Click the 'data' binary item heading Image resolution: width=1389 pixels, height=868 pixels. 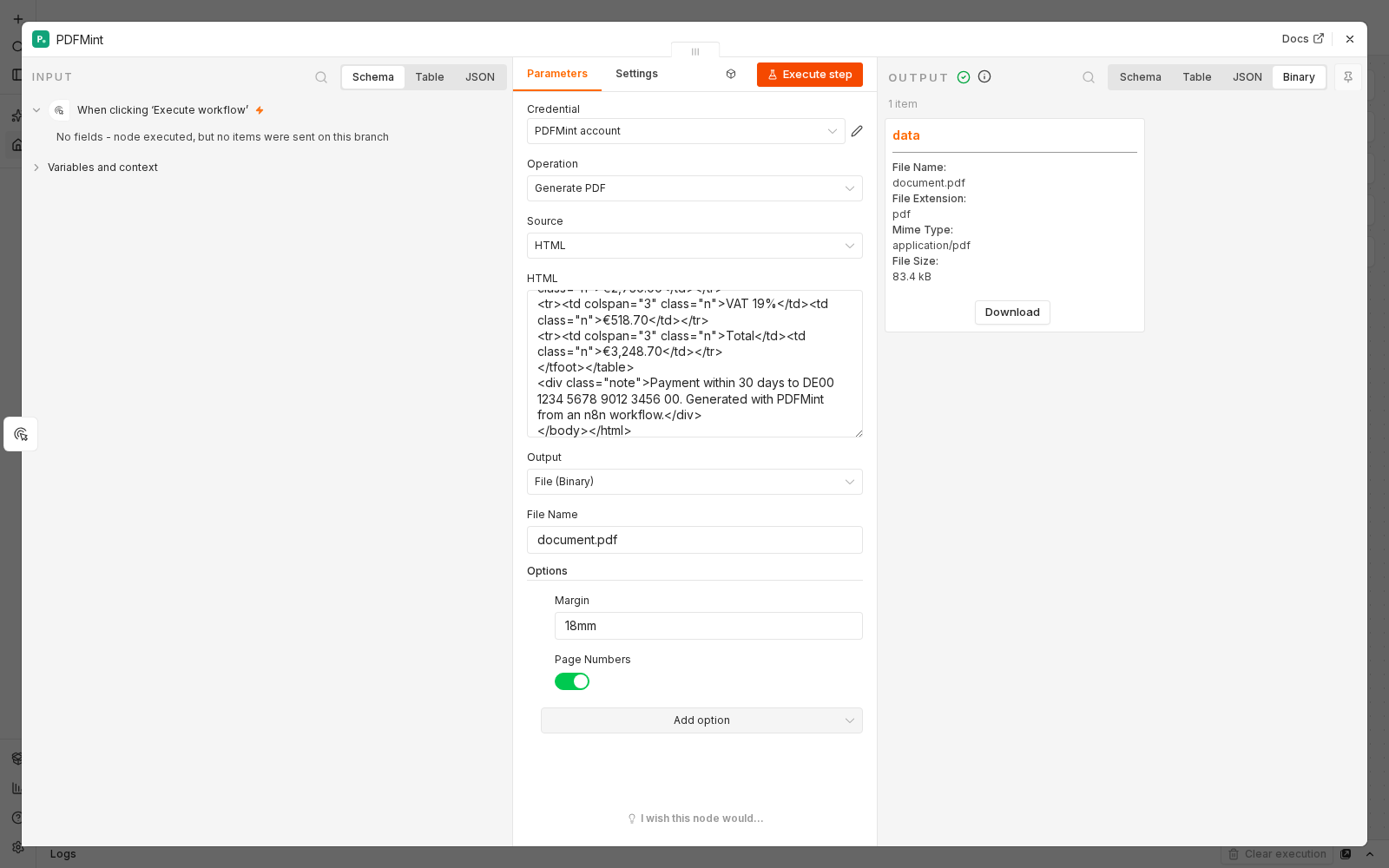click(x=906, y=135)
